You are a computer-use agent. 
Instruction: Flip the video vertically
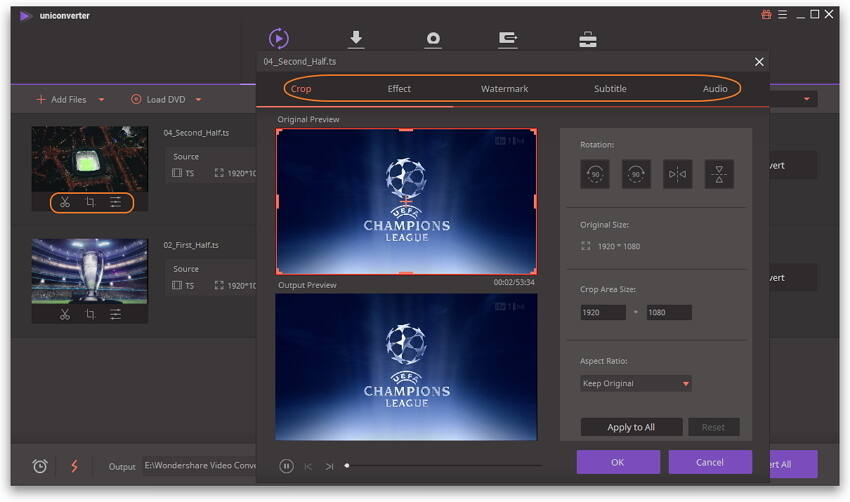point(719,174)
